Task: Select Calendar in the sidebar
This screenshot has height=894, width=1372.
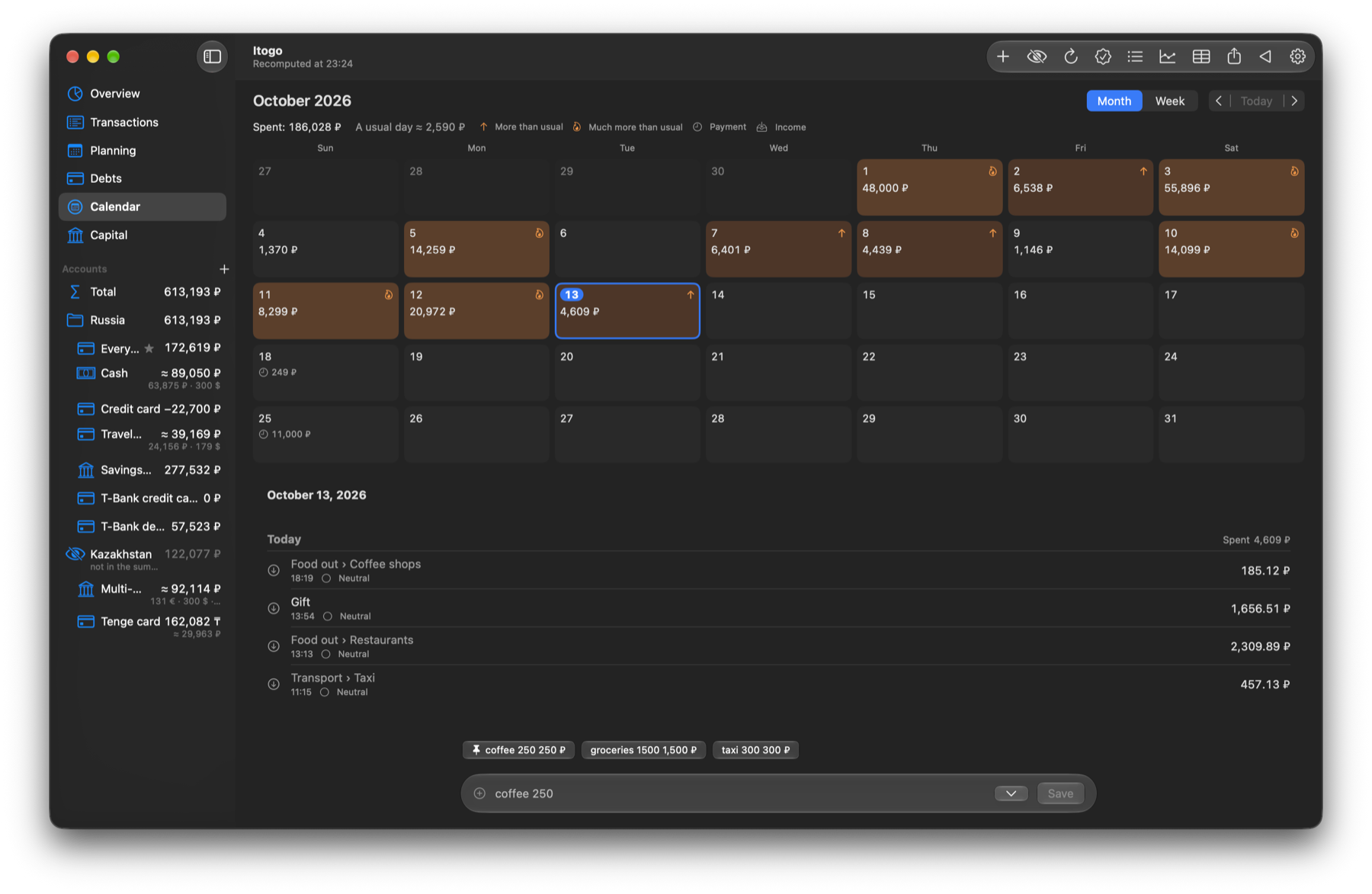Action: (x=143, y=207)
